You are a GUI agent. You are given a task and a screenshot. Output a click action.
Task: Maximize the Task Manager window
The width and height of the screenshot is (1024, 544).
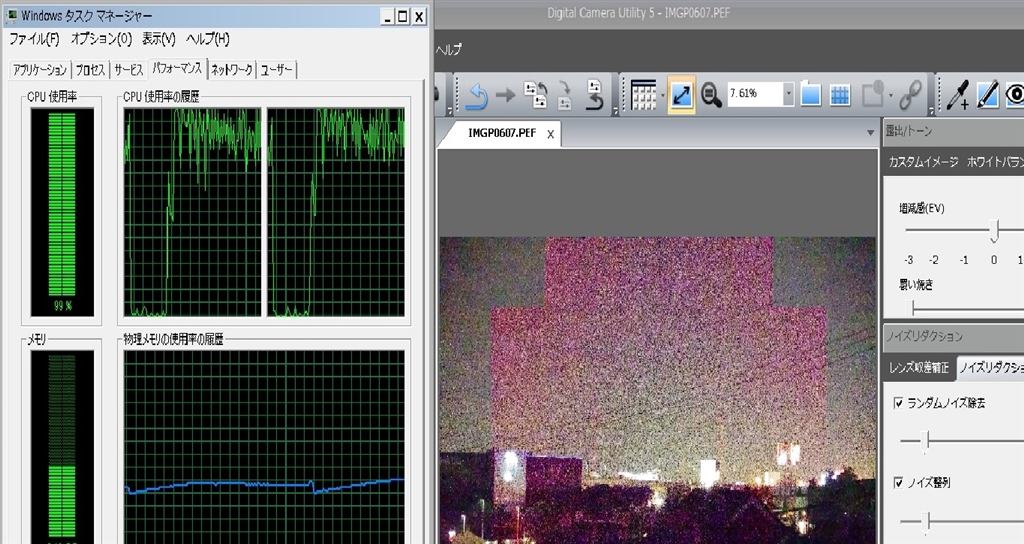pos(403,16)
